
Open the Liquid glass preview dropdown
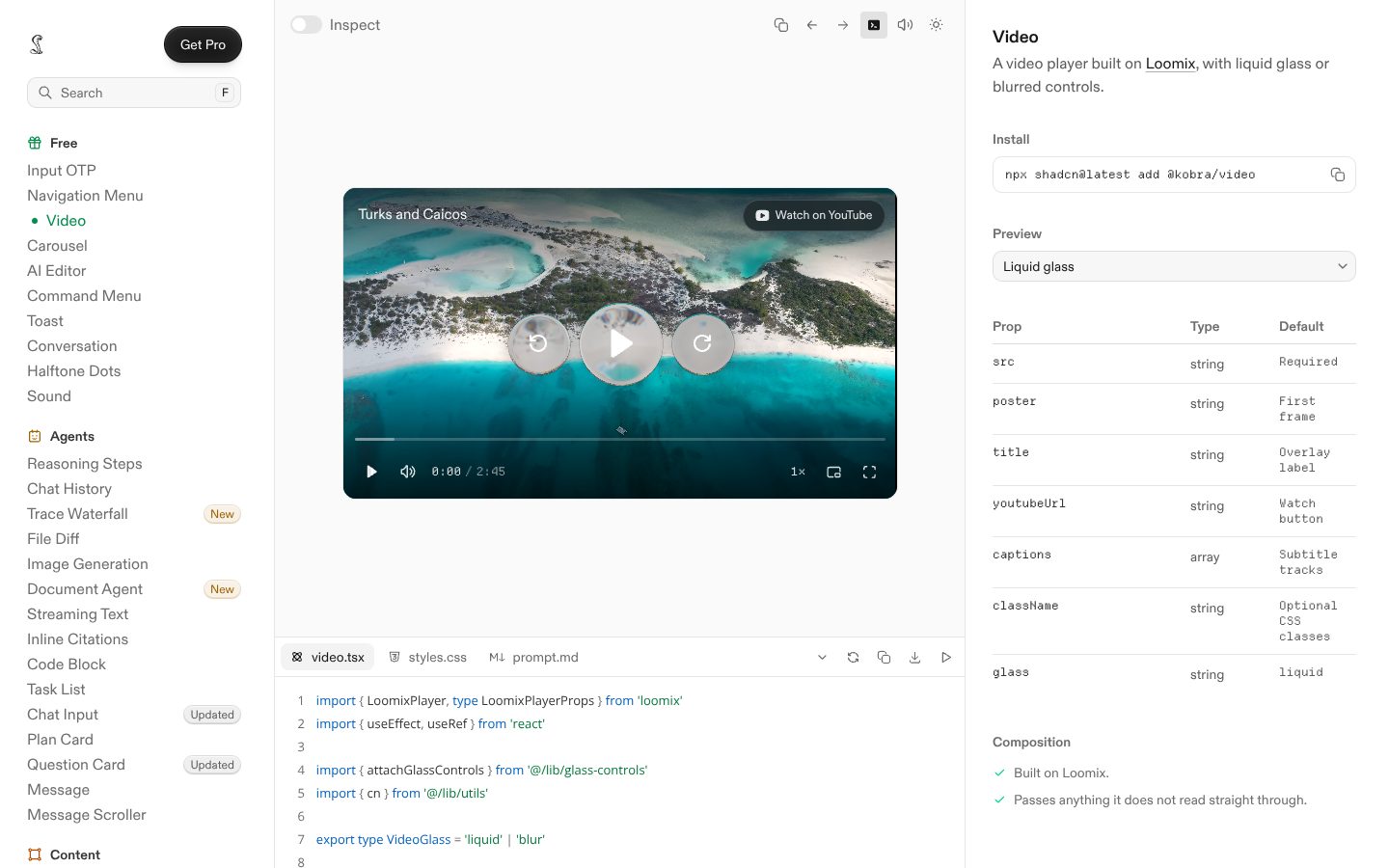[x=1174, y=266]
